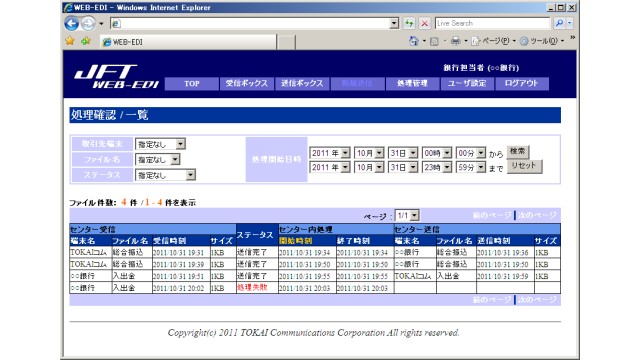640x360 pixels.
Task: Click the ステータス column header
Action: 257,235
